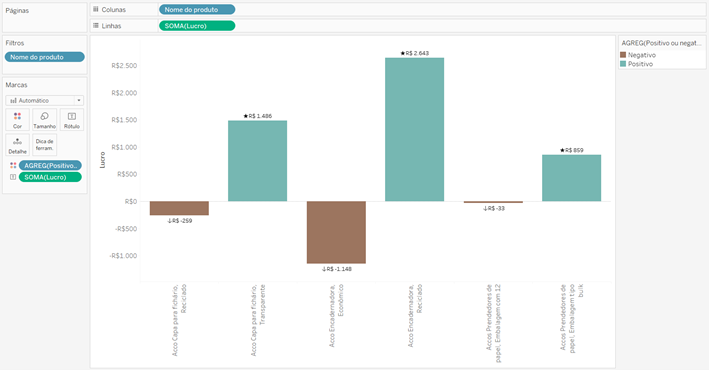Select the negative R$ -1.148 brown bar
Viewport: 709px width, 370px height.
pos(336,232)
